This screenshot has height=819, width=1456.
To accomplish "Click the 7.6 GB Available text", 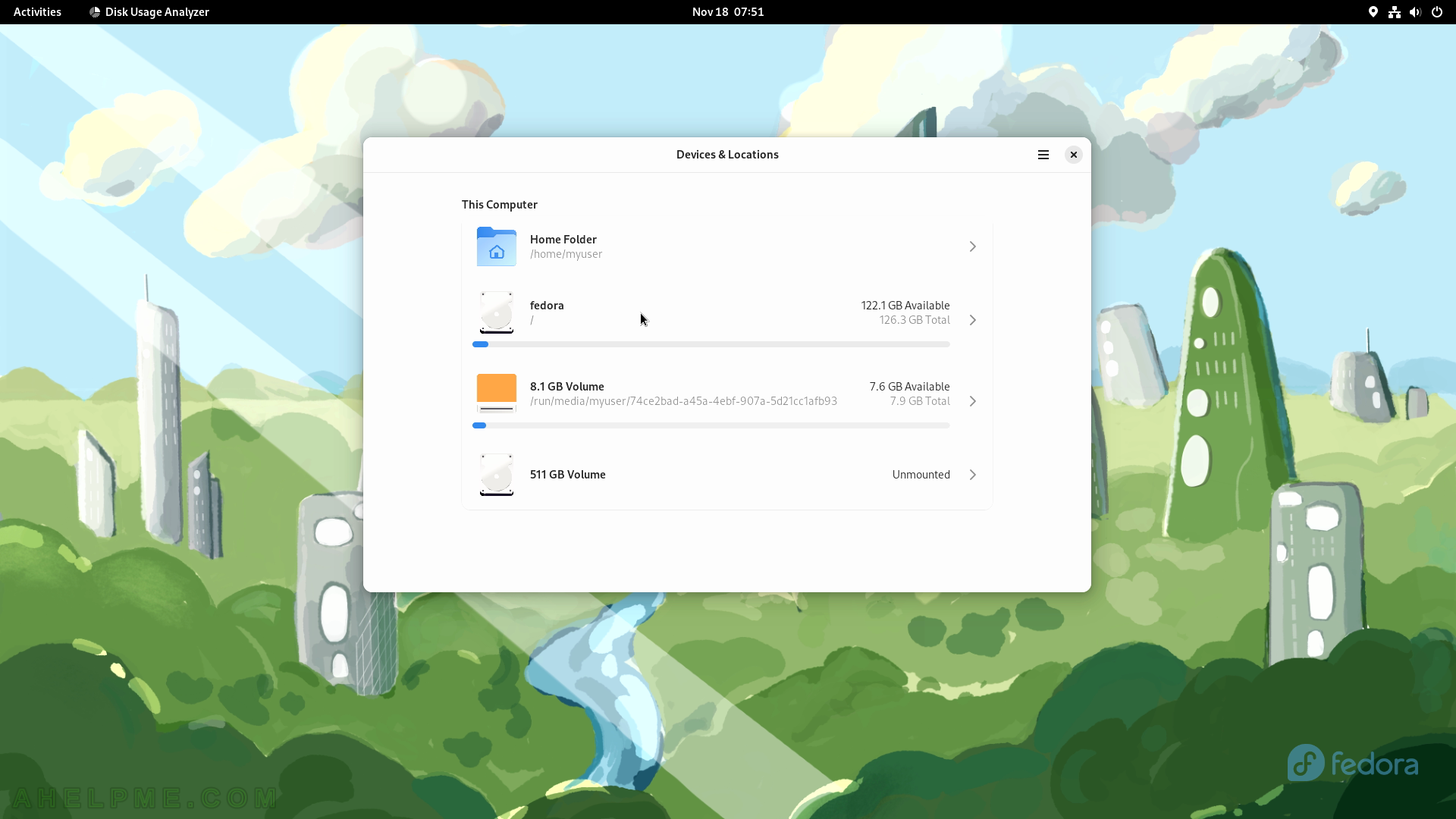I will click(909, 386).
